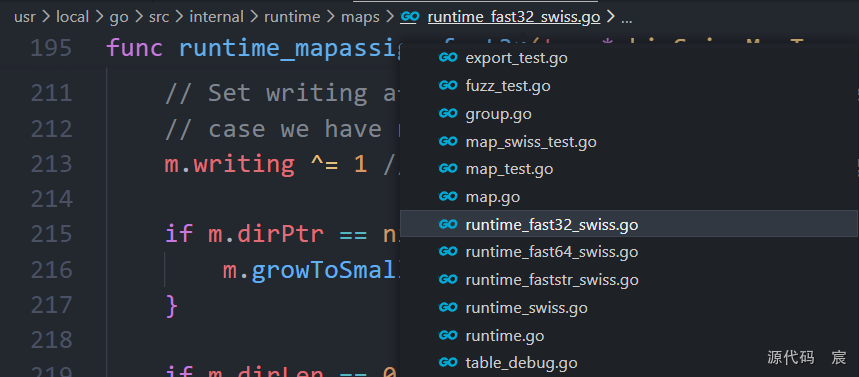The width and height of the screenshot is (859, 377).
Task: Open the runtime breadcrumb segment
Action: coord(292,17)
